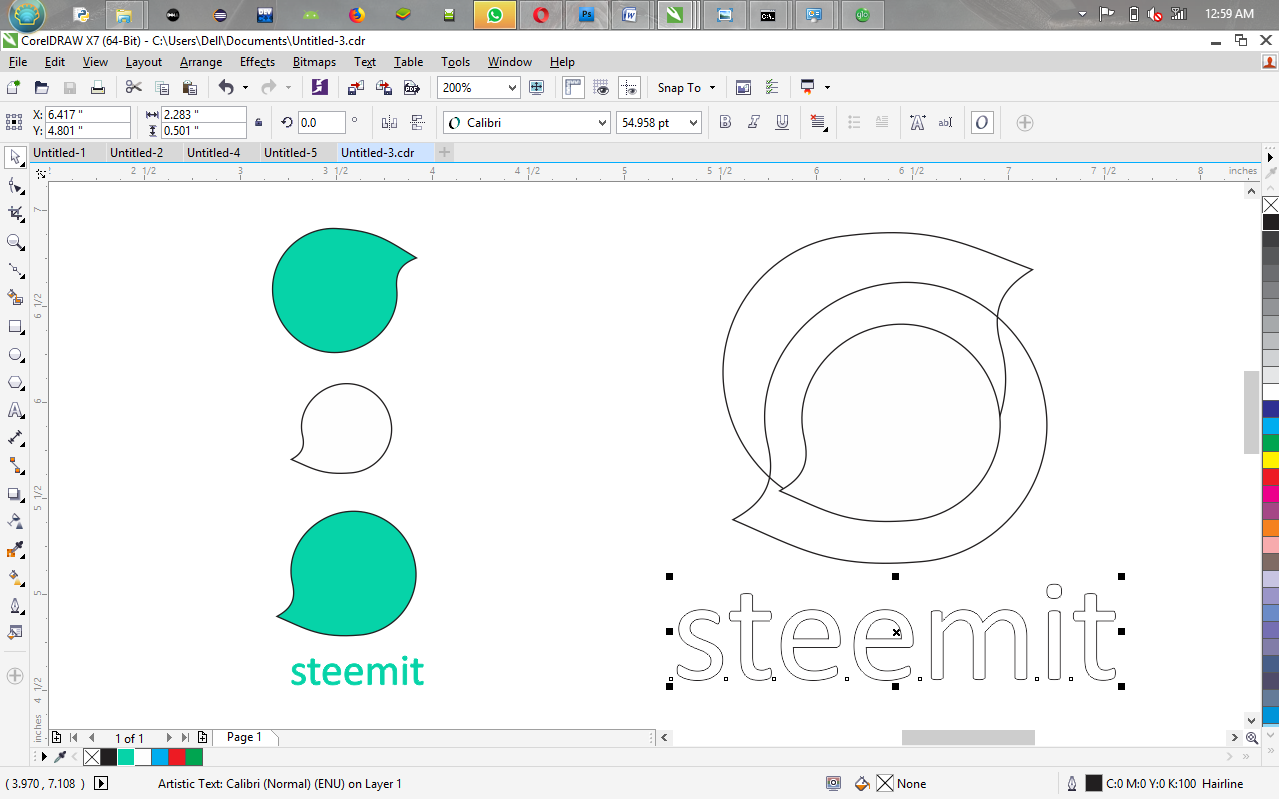Toggle Underline text formatting
The height and width of the screenshot is (799, 1279).
(x=782, y=123)
